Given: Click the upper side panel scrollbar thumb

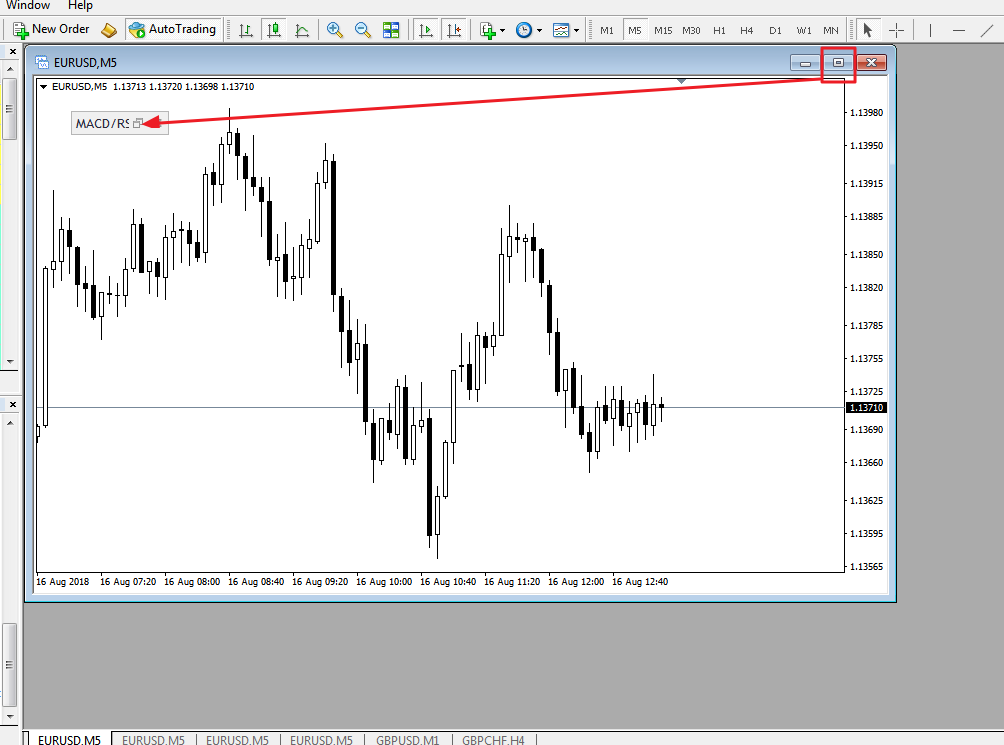Looking at the screenshot, I should click(x=10, y=109).
